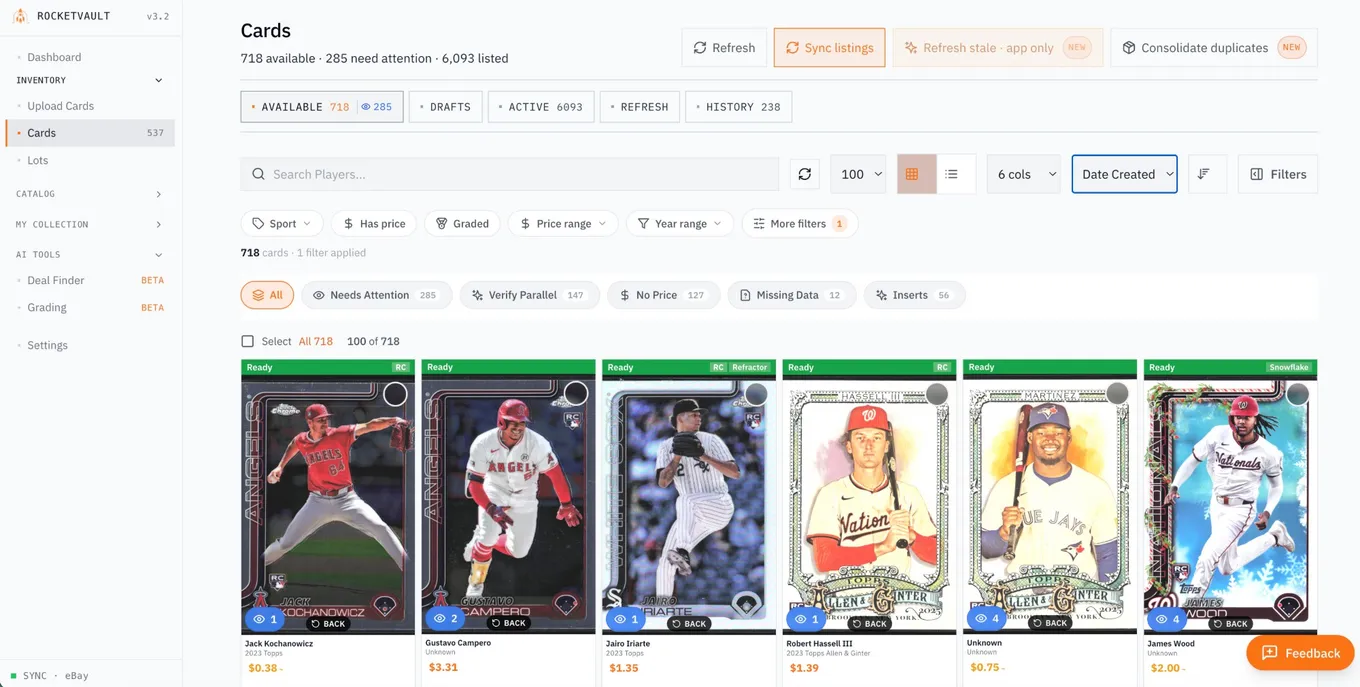
Task: Click the search magnifier icon
Action: 258,174
